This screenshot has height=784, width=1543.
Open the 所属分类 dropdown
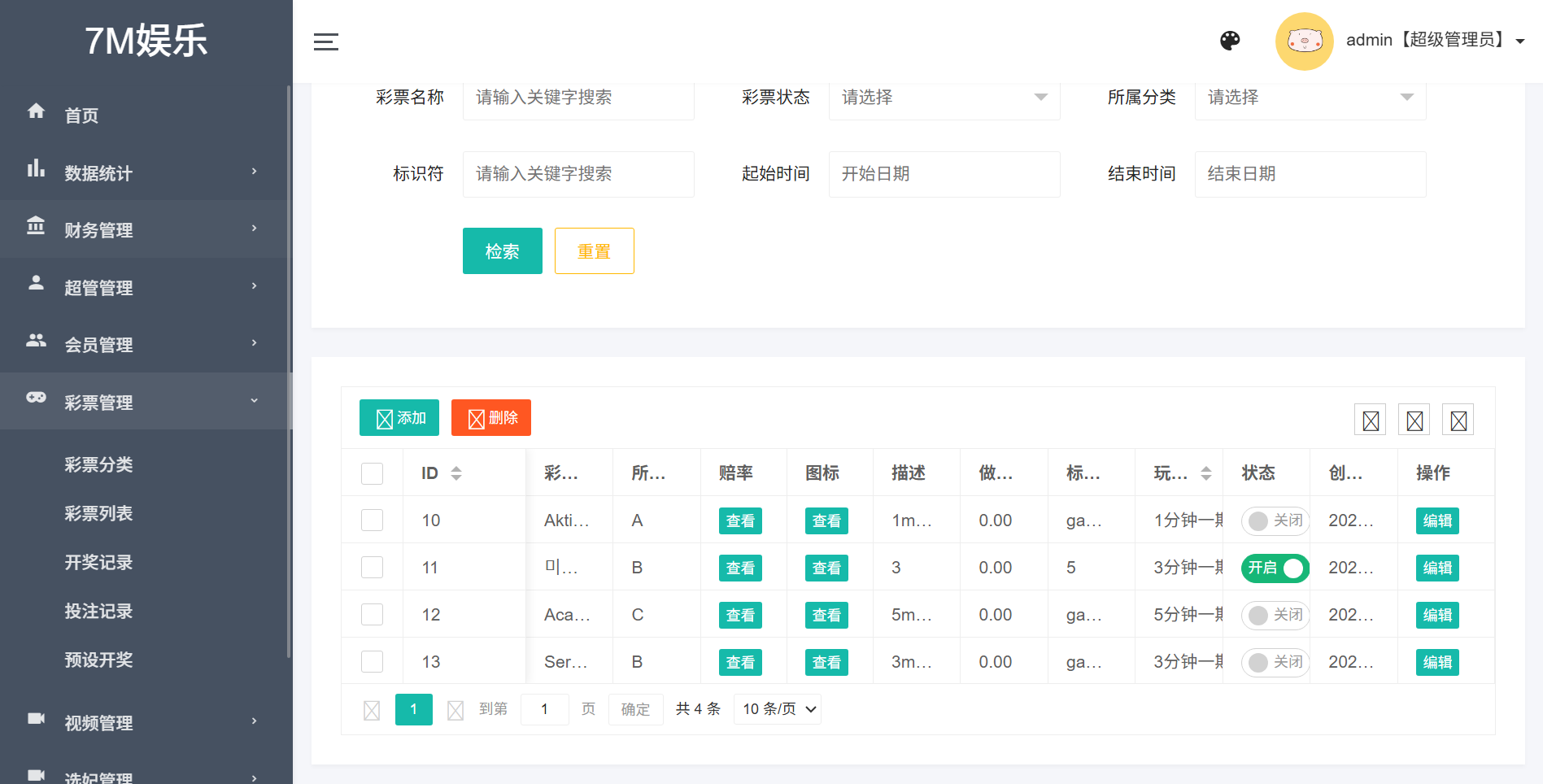point(1310,98)
